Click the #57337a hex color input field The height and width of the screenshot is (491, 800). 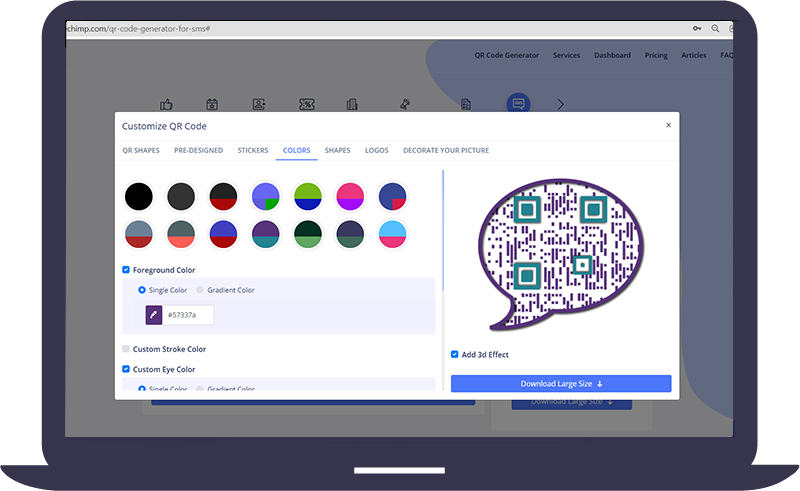188,315
